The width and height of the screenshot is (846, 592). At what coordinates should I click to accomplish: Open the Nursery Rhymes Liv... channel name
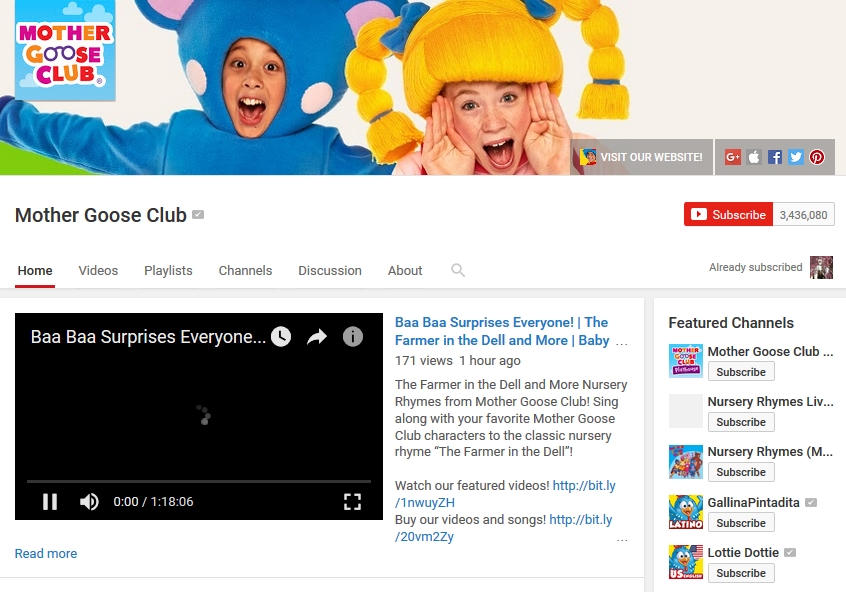click(770, 402)
